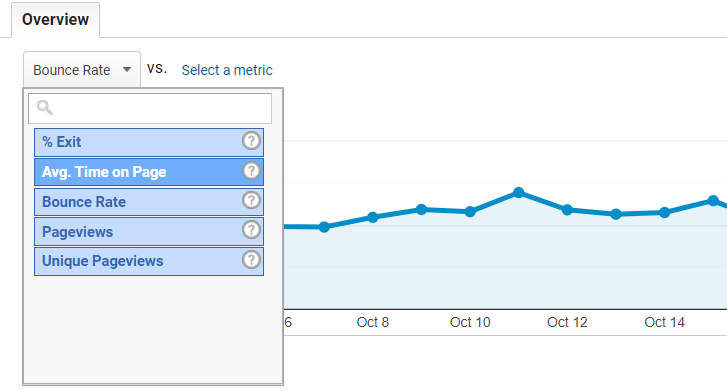Choose Unique Pageviews metric option

tap(149, 261)
